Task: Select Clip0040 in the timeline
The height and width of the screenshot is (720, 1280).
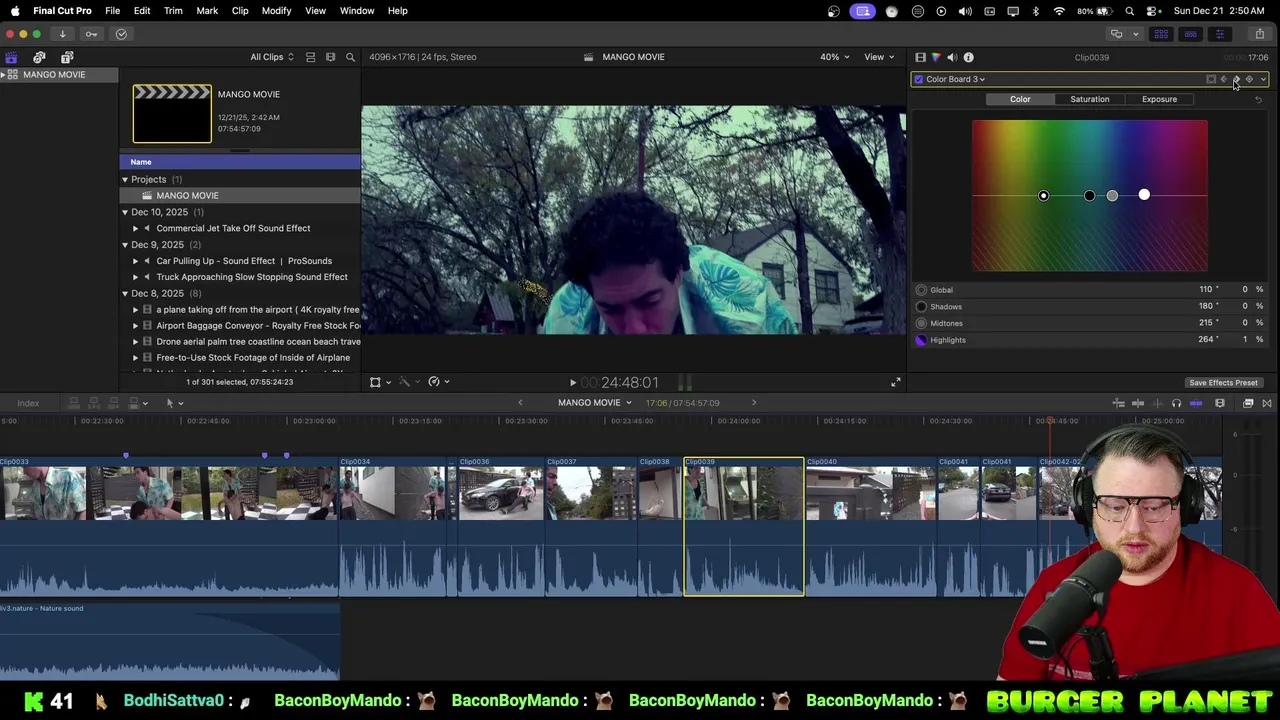Action: coord(870,526)
